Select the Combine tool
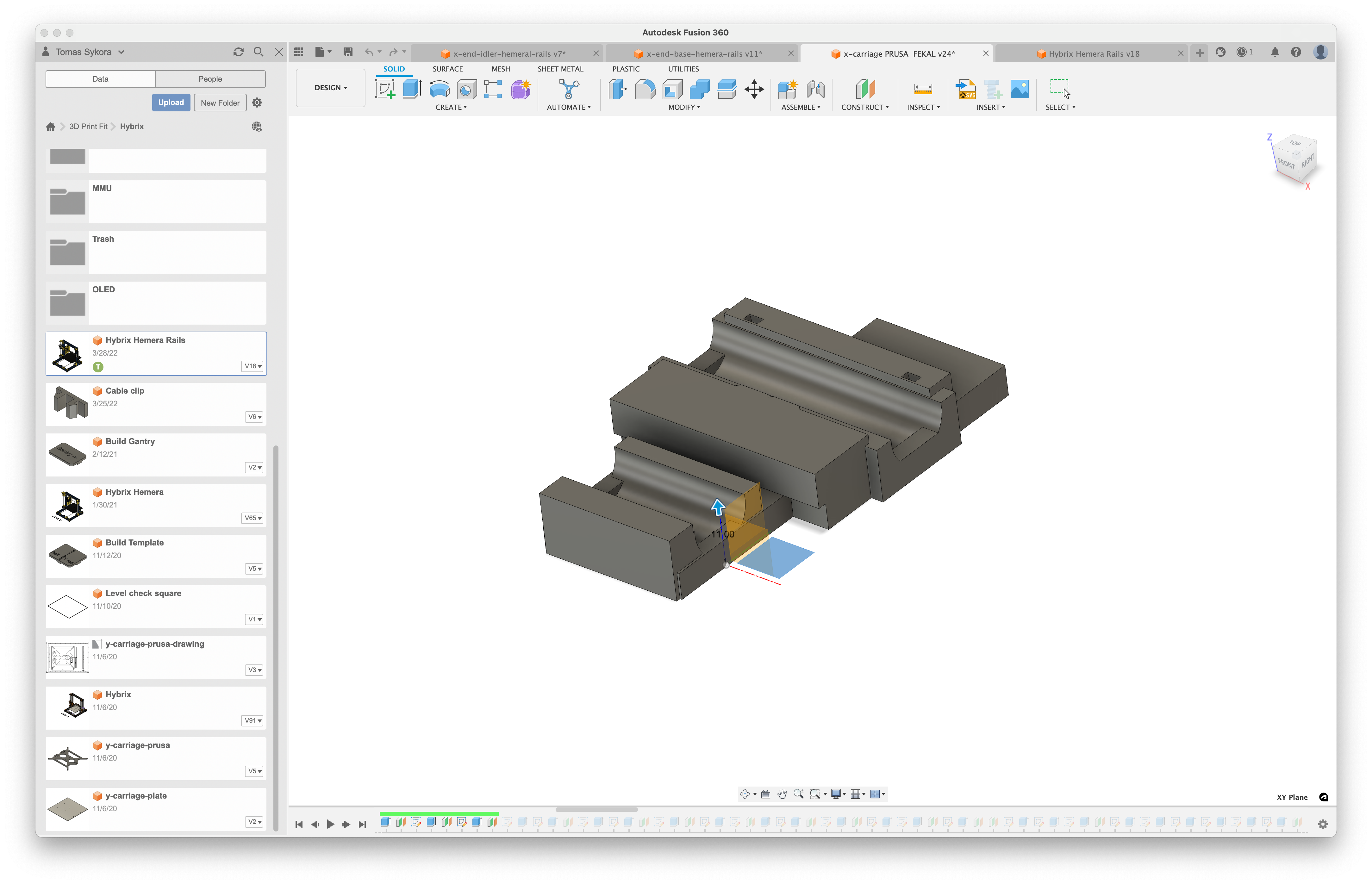 [700, 89]
